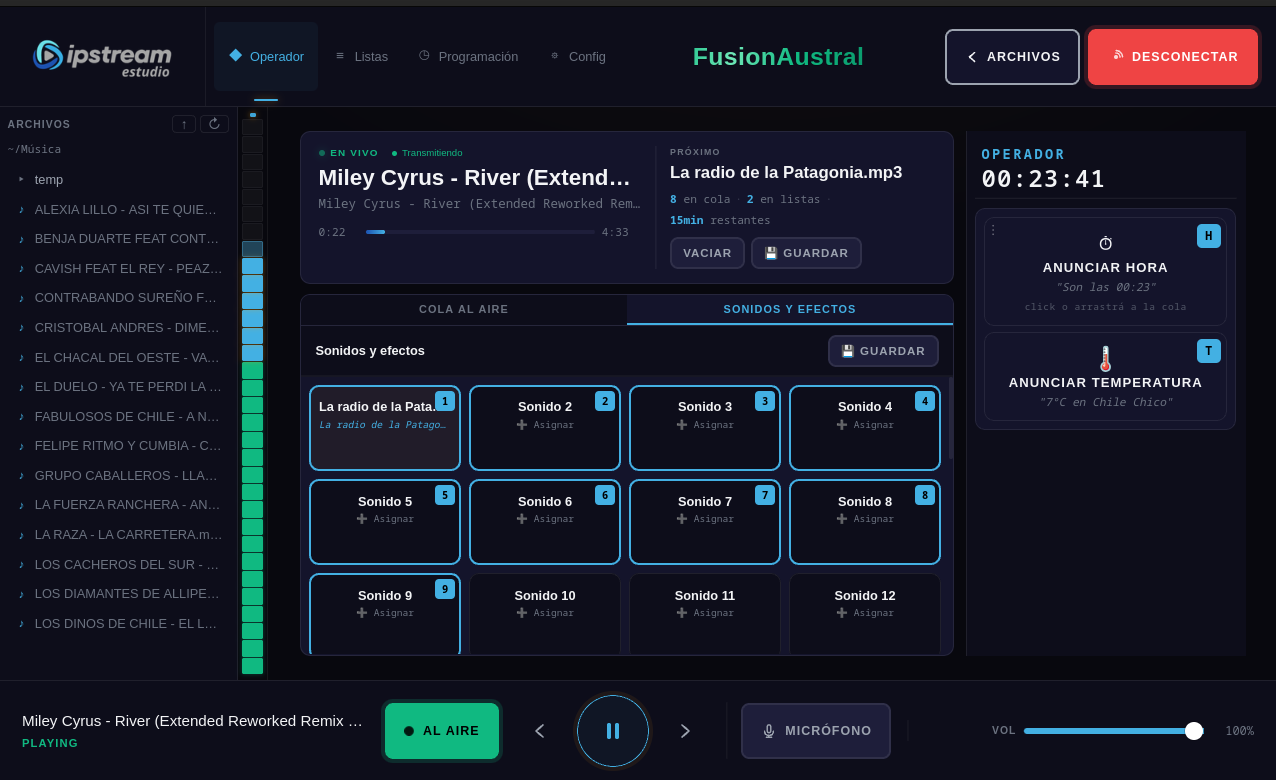Skip to next track

685,731
